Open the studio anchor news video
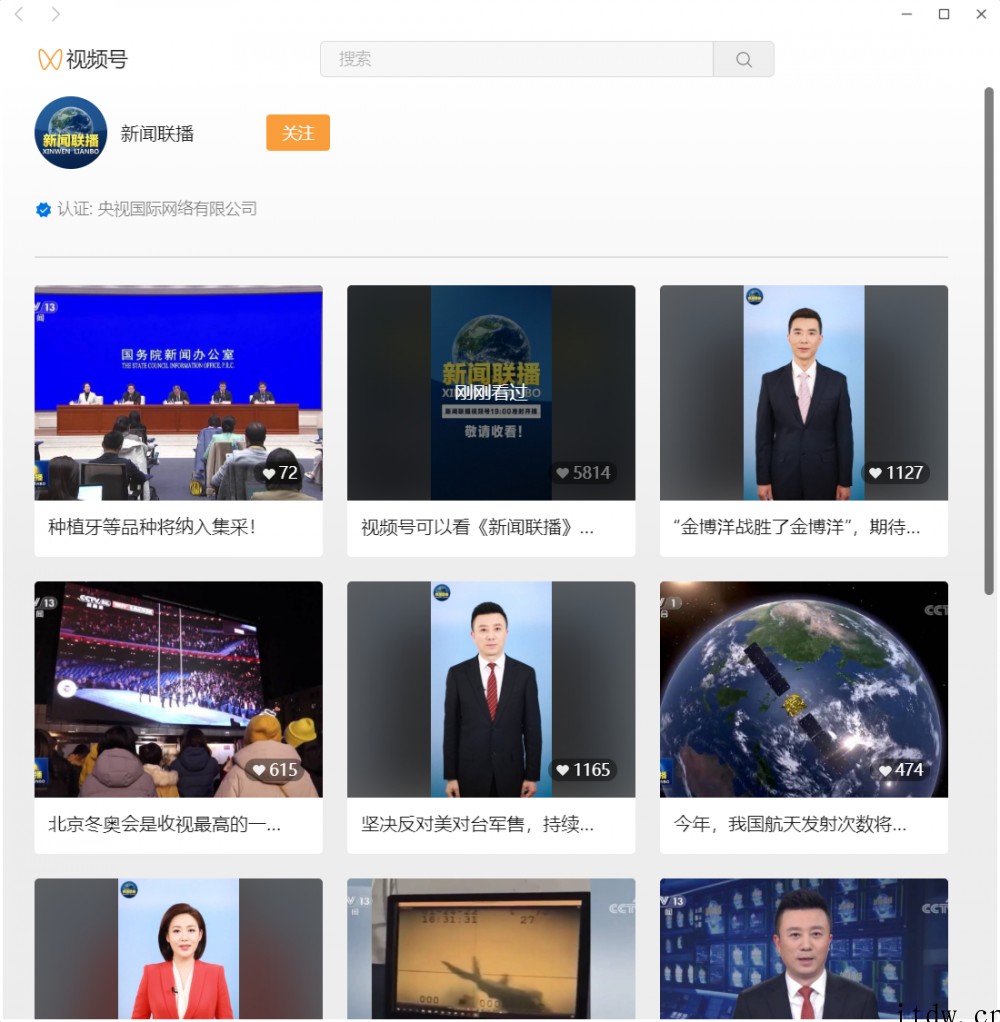The width and height of the screenshot is (1000, 1022). pos(804,949)
